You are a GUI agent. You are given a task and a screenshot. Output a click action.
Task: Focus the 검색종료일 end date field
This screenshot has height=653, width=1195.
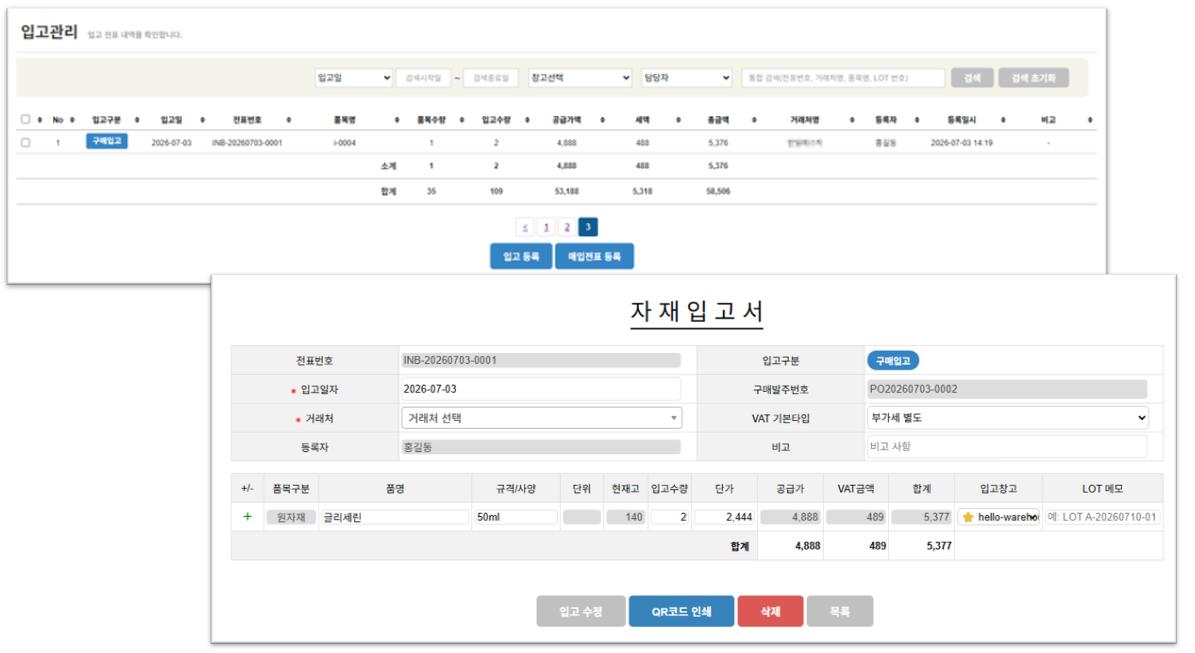(491, 78)
